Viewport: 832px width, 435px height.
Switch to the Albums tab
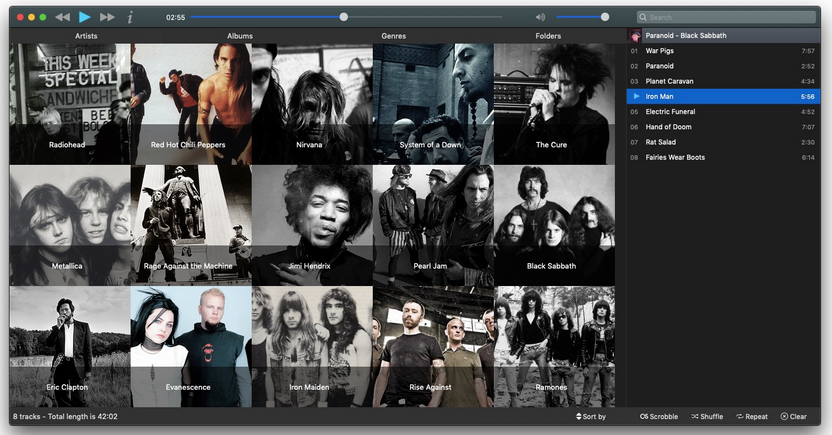[x=240, y=36]
